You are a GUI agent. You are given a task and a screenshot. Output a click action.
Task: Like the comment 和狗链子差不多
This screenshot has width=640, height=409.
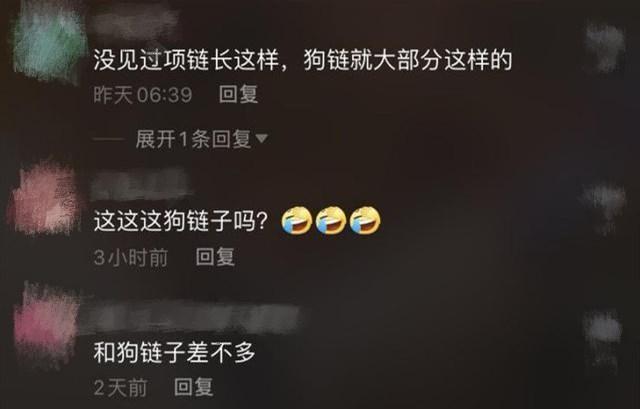click(604, 334)
